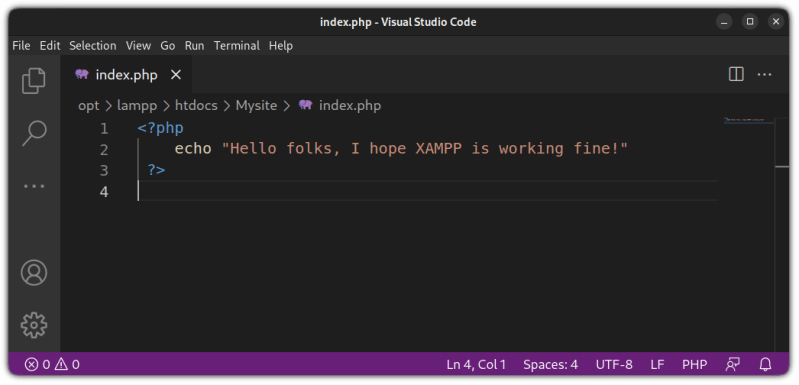The width and height of the screenshot is (799, 385).
Task: Show additional views ellipsis in activity bar
Action: click(34, 186)
